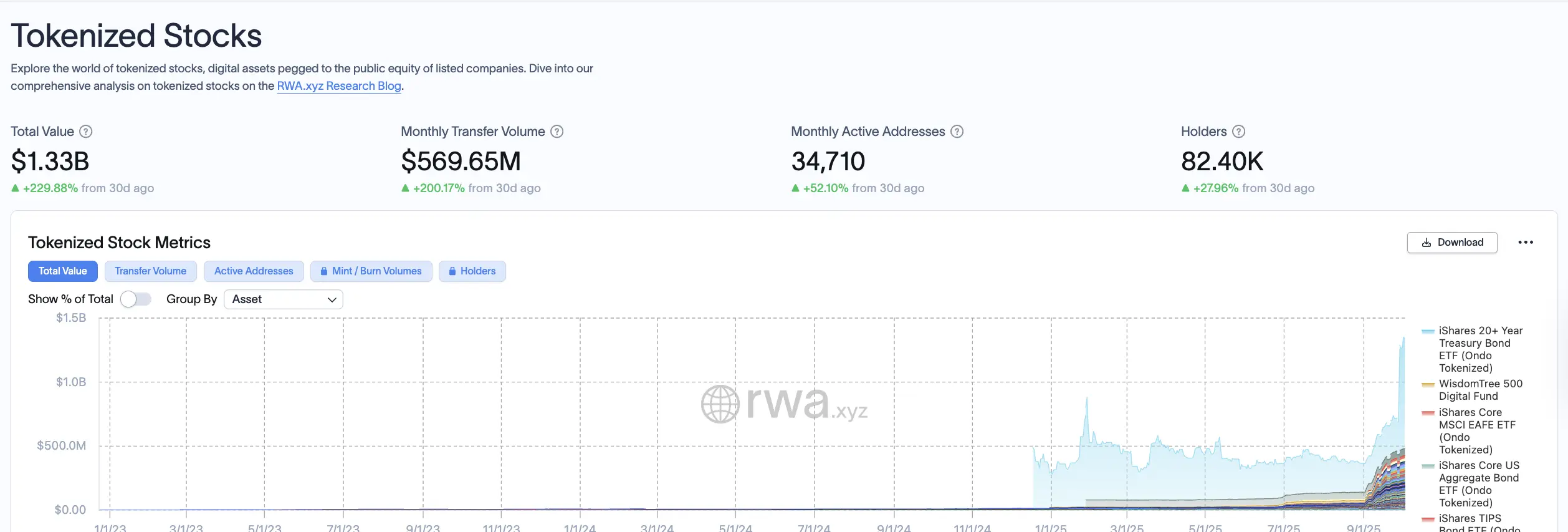Click the Holders help icon

(1239, 132)
